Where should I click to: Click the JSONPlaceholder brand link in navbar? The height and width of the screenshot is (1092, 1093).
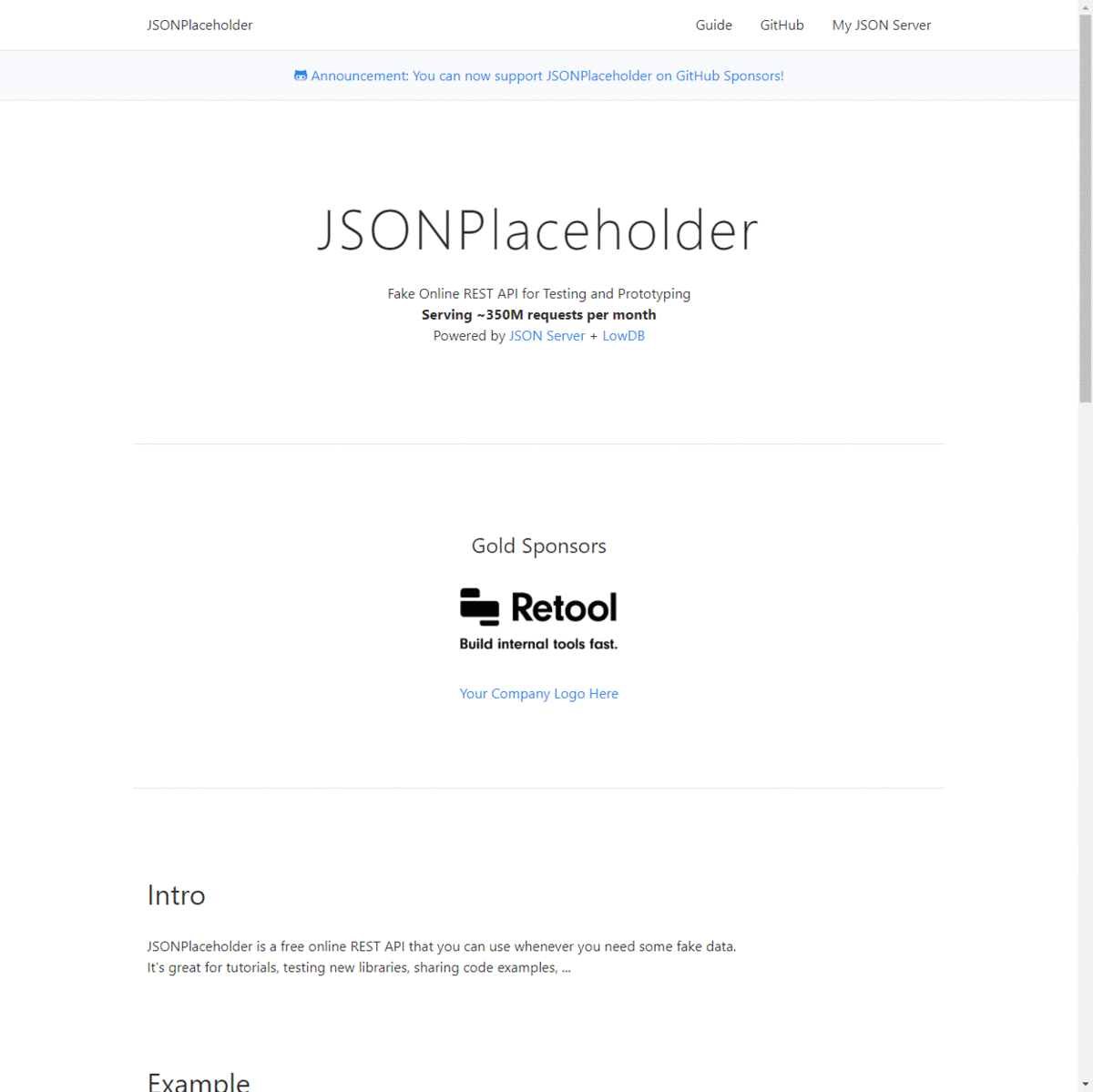click(199, 25)
